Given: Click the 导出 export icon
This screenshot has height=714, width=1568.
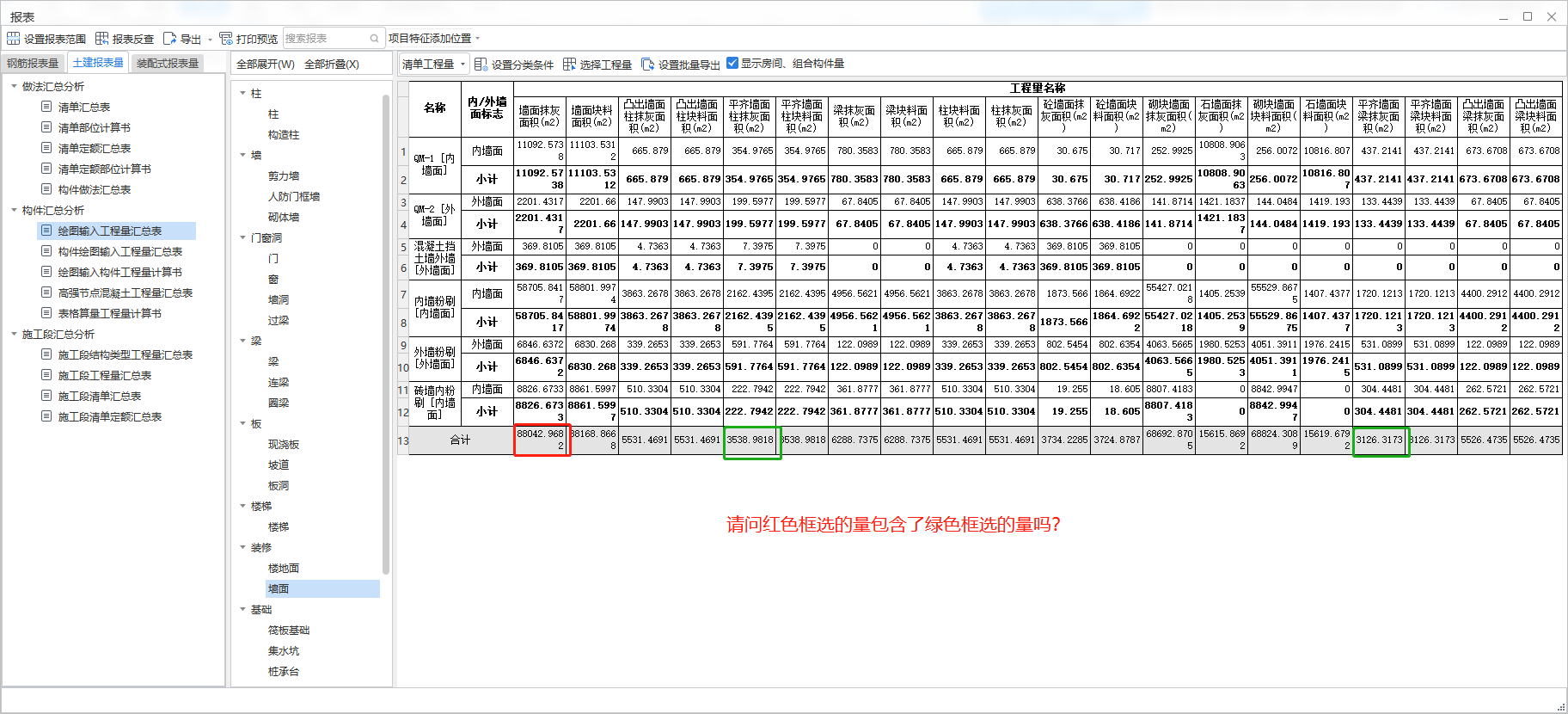Looking at the screenshot, I should (x=169, y=39).
